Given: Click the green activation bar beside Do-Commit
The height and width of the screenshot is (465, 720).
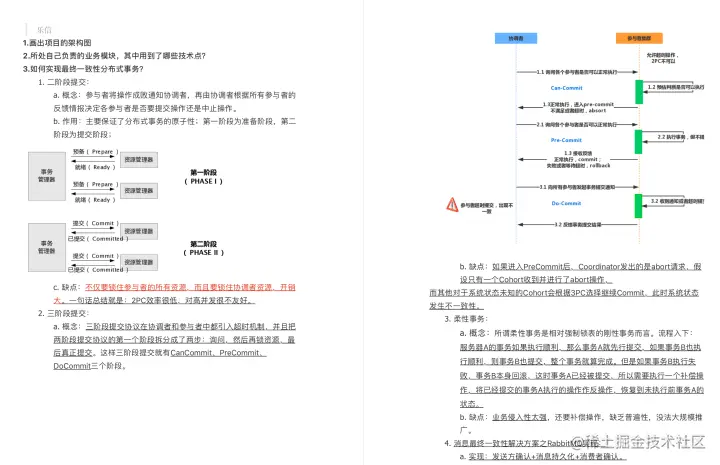Looking at the screenshot, I should click(x=638, y=206).
